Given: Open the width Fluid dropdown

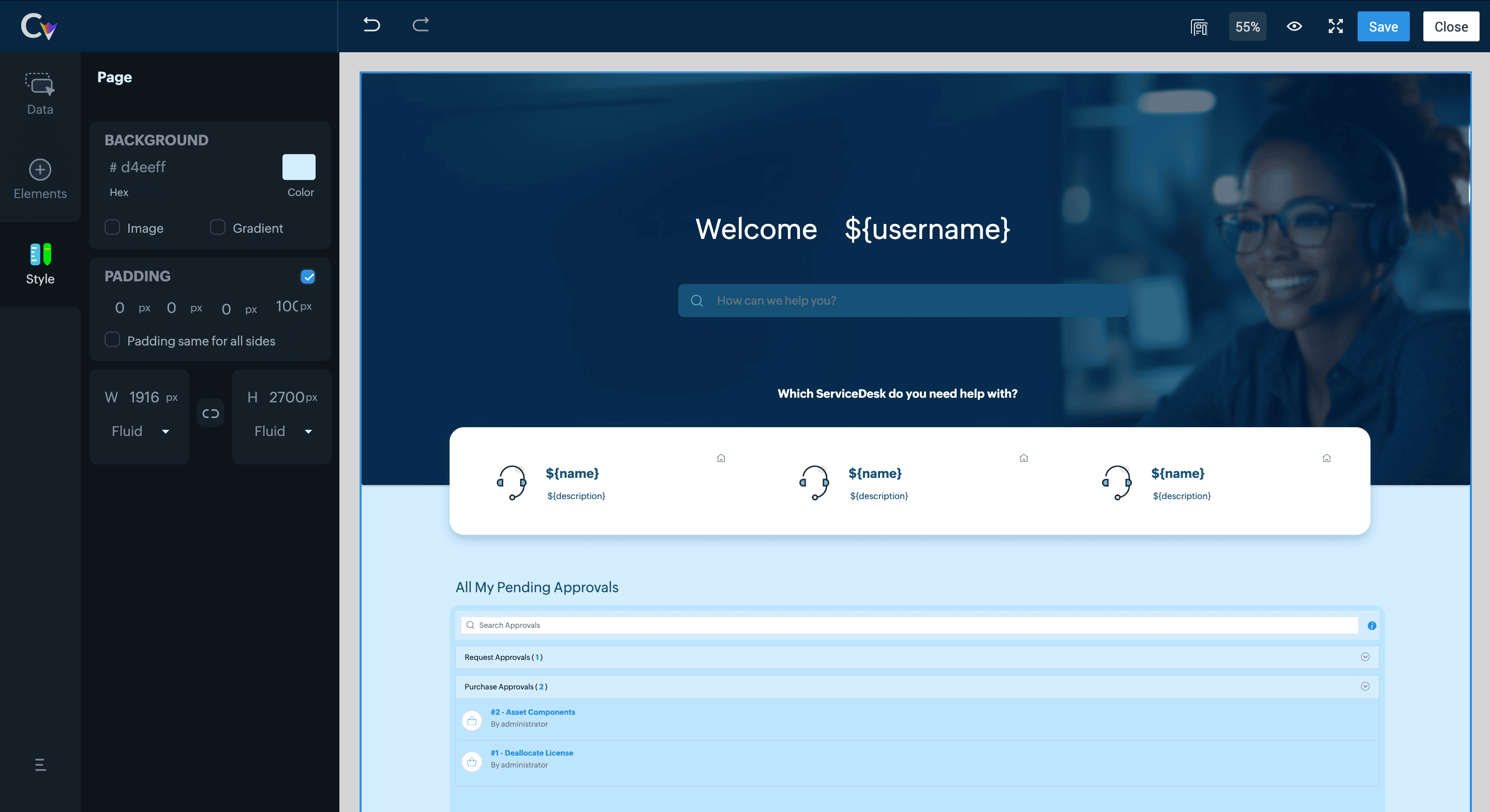Looking at the screenshot, I should (x=140, y=431).
